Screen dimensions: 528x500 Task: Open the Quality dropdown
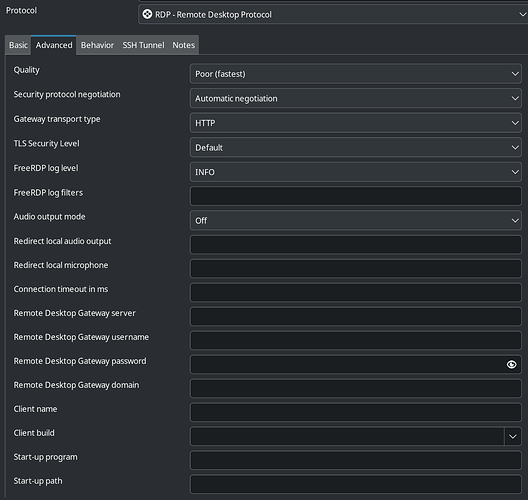356,74
